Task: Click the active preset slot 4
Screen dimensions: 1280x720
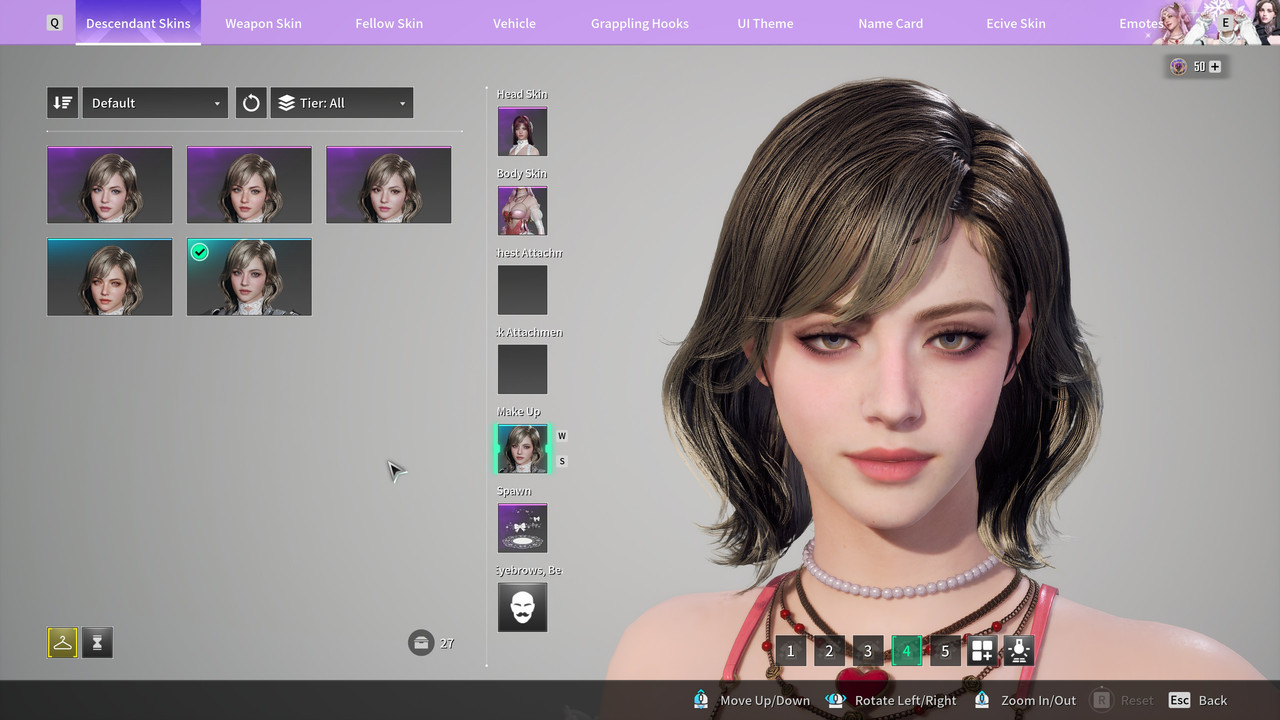Action: pyautogui.click(x=906, y=651)
